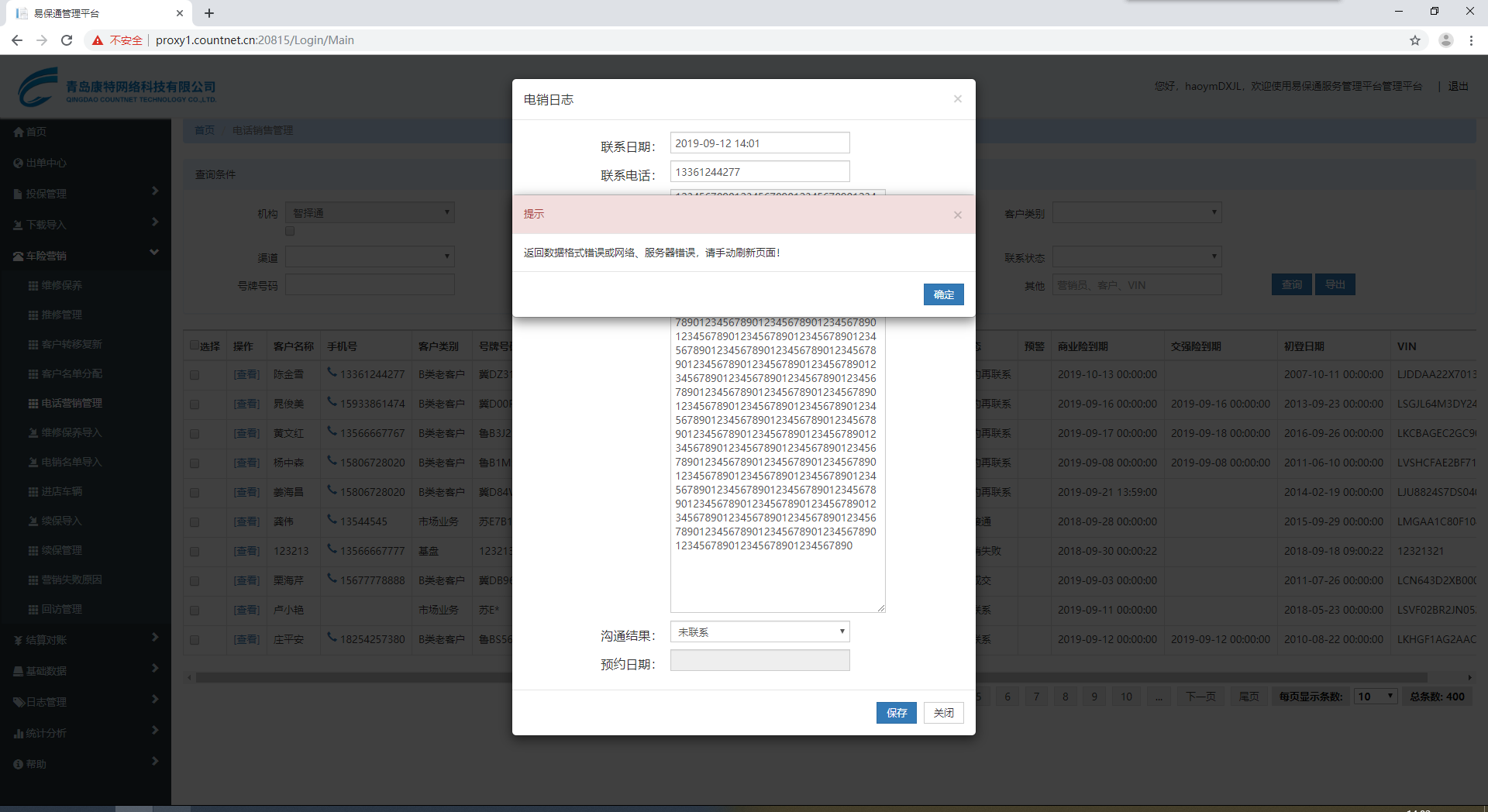Click the table's horizontal scrollbar
This screenshot has height=812, width=1488.
[811, 677]
